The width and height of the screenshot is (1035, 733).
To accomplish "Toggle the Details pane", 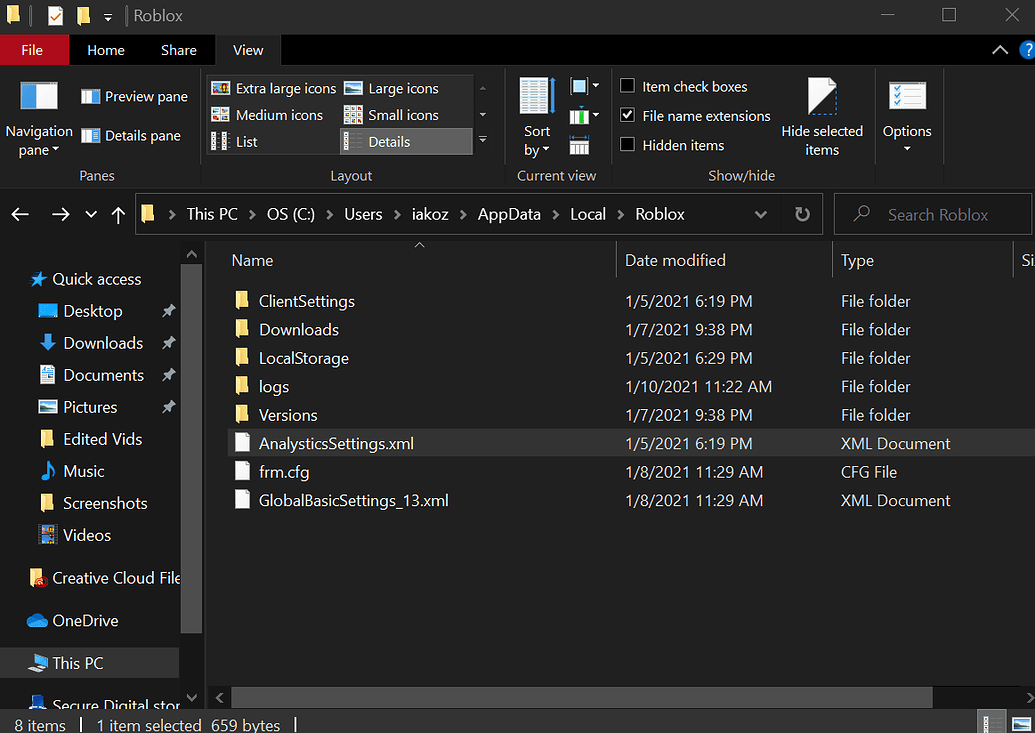I will coord(131,135).
